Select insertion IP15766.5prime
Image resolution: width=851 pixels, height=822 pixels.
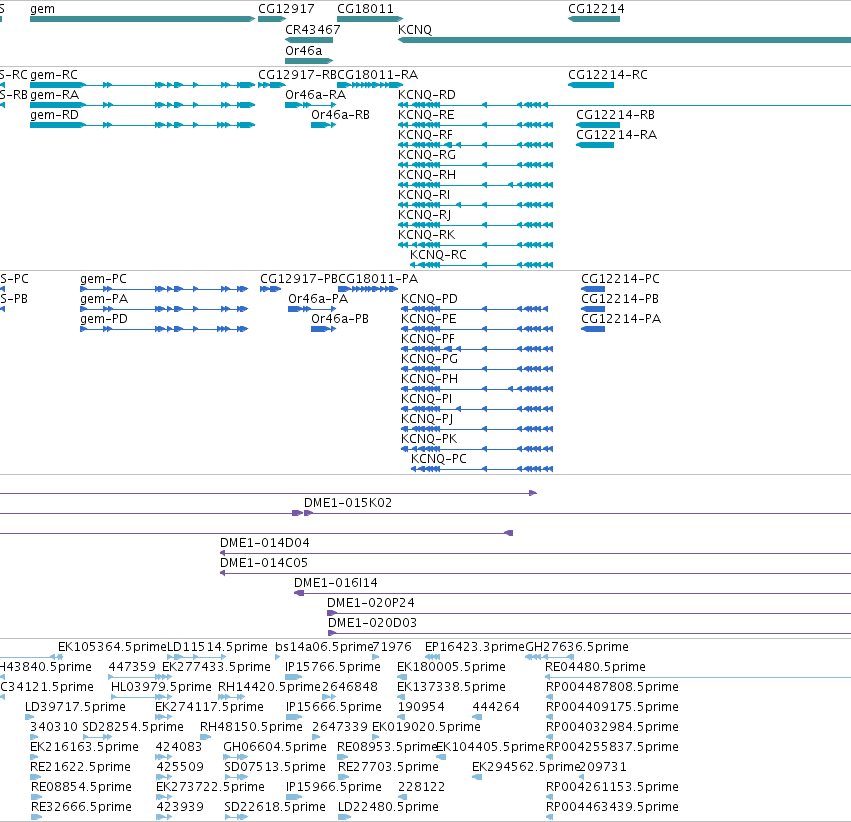tap(333, 667)
